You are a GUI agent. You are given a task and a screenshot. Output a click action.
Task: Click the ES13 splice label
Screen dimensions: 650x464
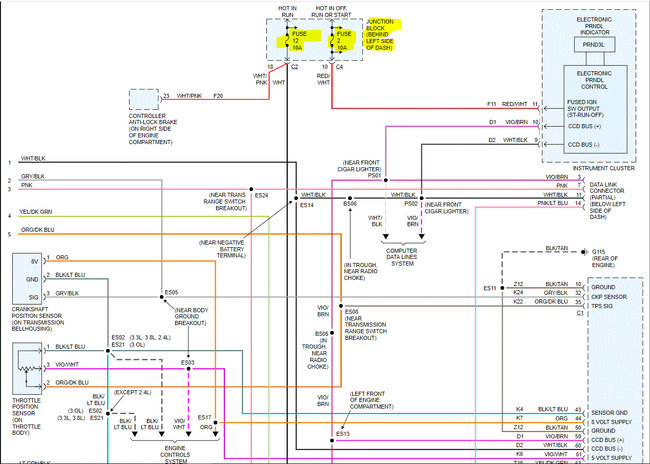tap(343, 434)
